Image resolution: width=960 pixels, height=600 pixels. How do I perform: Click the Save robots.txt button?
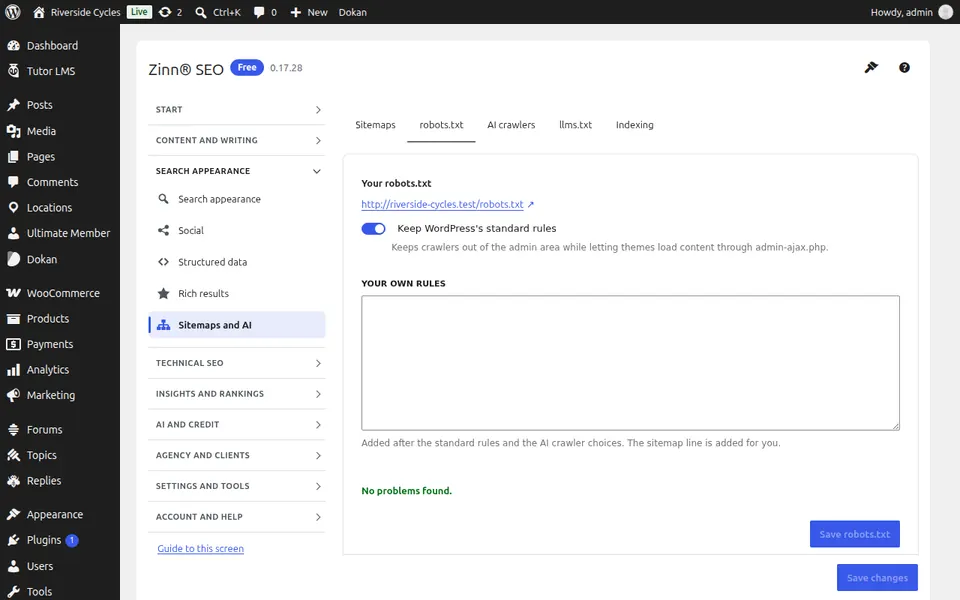pyautogui.click(x=855, y=534)
